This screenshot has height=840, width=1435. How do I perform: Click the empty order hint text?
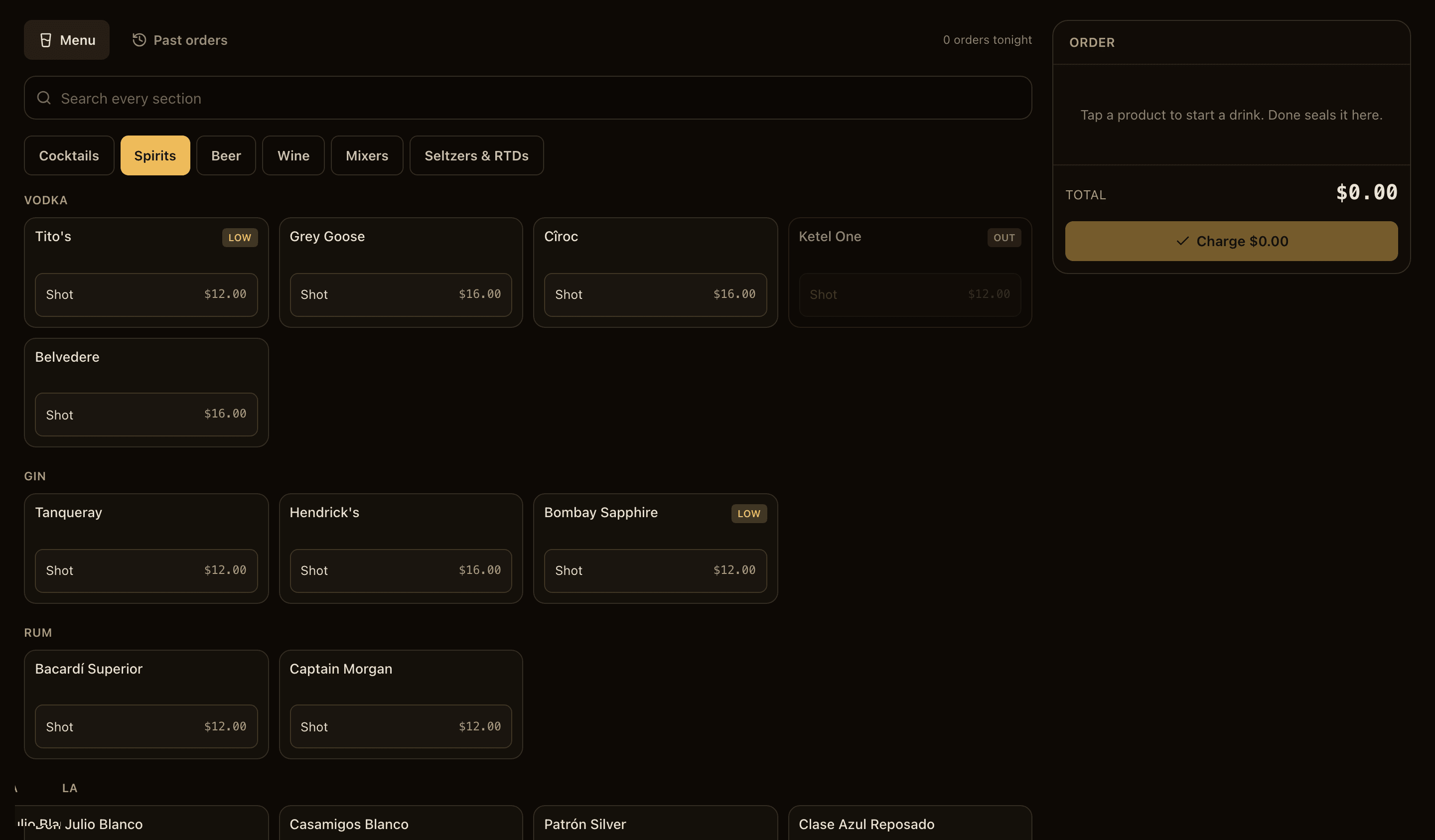1231,115
